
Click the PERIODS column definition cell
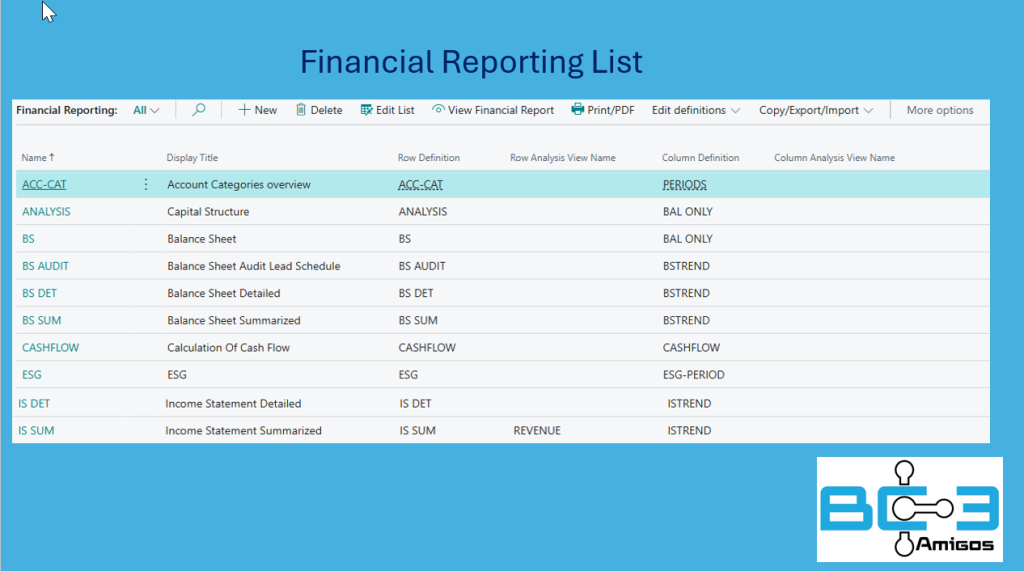pyautogui.click(x=684, y=185)
